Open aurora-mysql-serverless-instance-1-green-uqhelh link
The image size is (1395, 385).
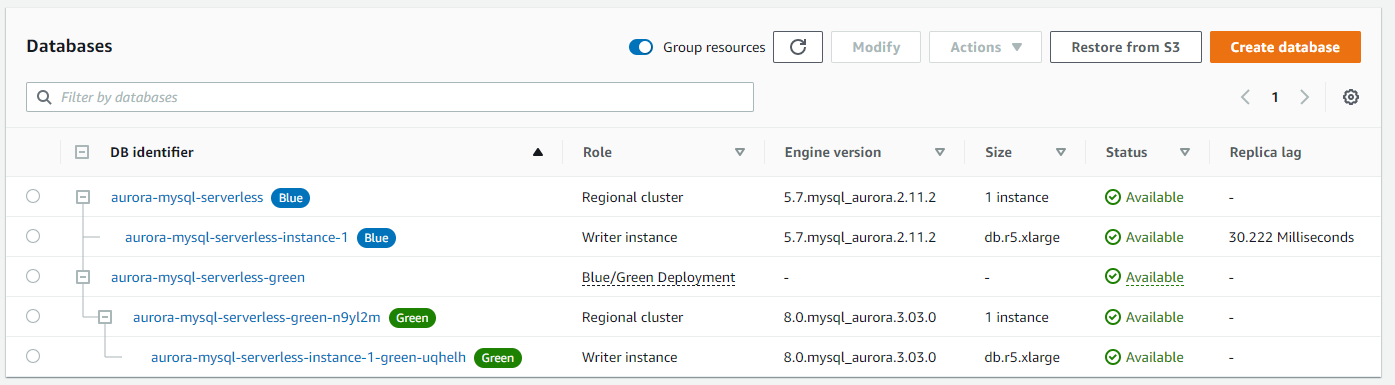(308, 357)
